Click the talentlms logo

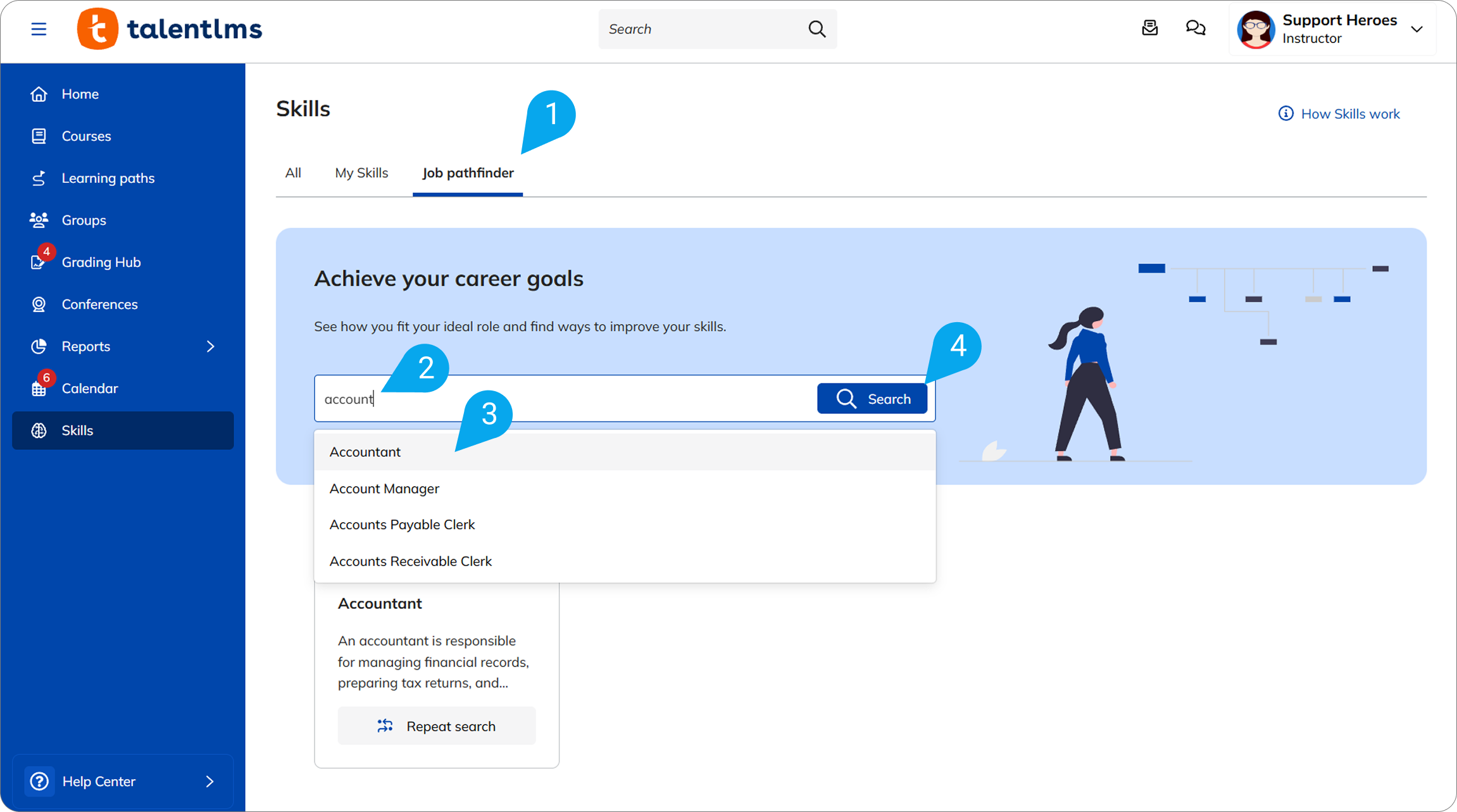pyautogui.click(x=170, y=29)
